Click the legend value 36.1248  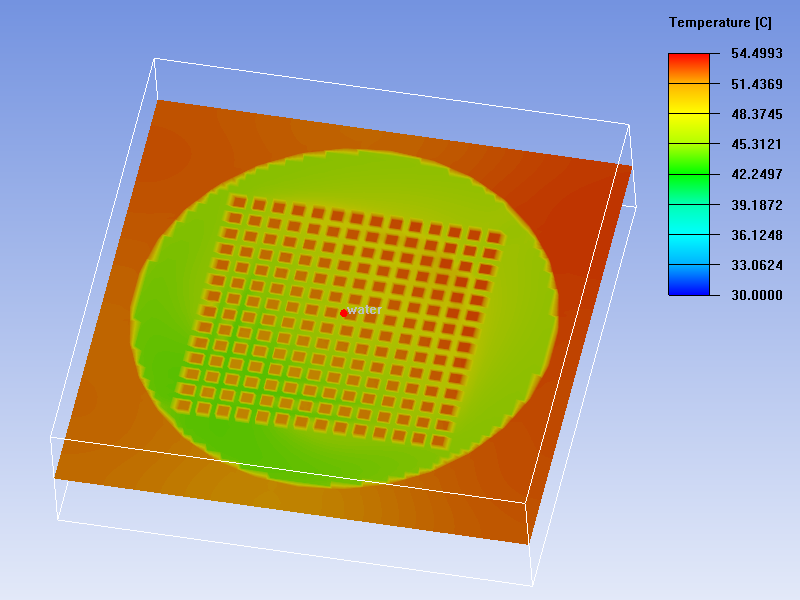click(x=757, y=235)
